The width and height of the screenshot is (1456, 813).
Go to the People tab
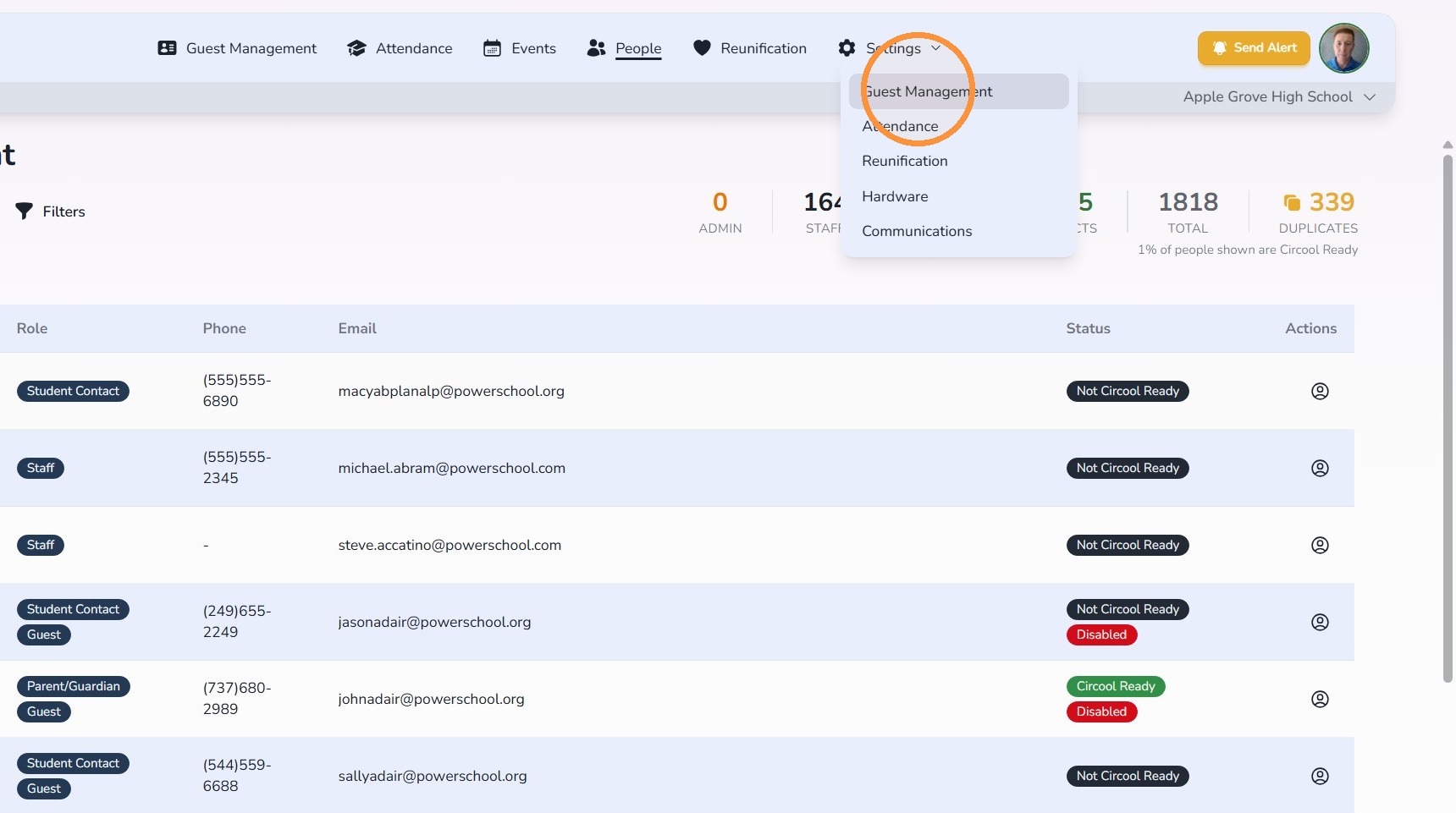[625, 48]
